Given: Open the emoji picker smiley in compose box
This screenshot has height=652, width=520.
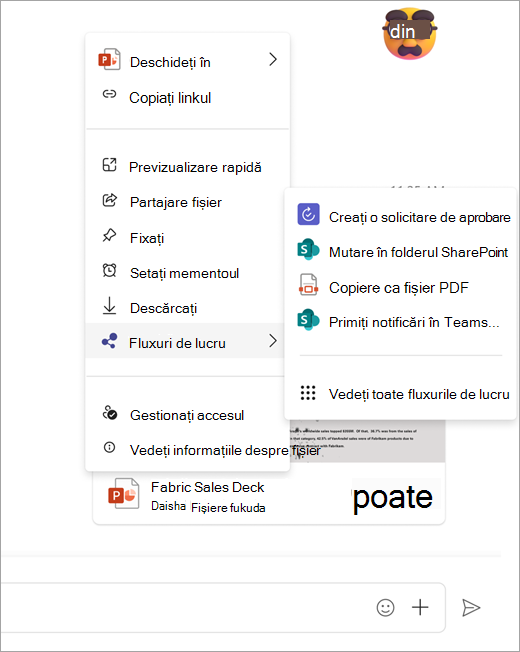Looking at the screenshot, I should point(385,608).
